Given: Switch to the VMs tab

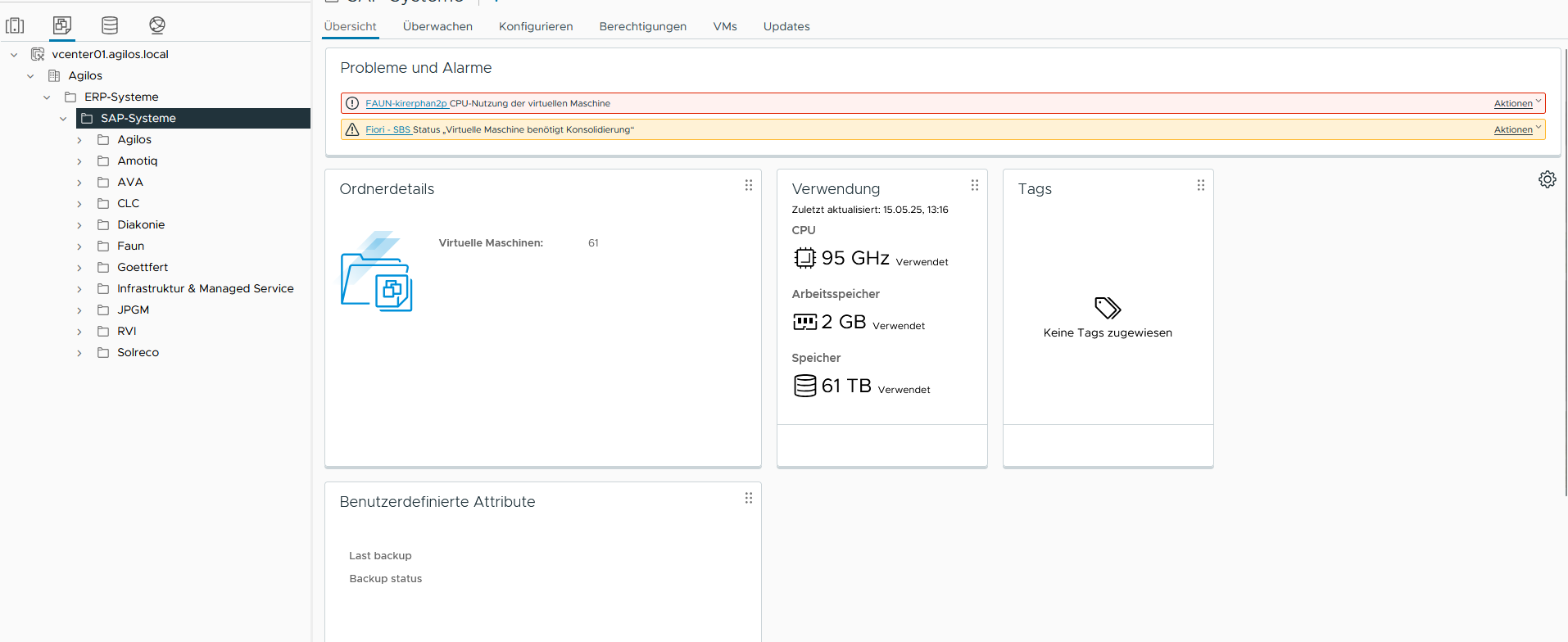Looking at the screenshot, I should (725, 26).
